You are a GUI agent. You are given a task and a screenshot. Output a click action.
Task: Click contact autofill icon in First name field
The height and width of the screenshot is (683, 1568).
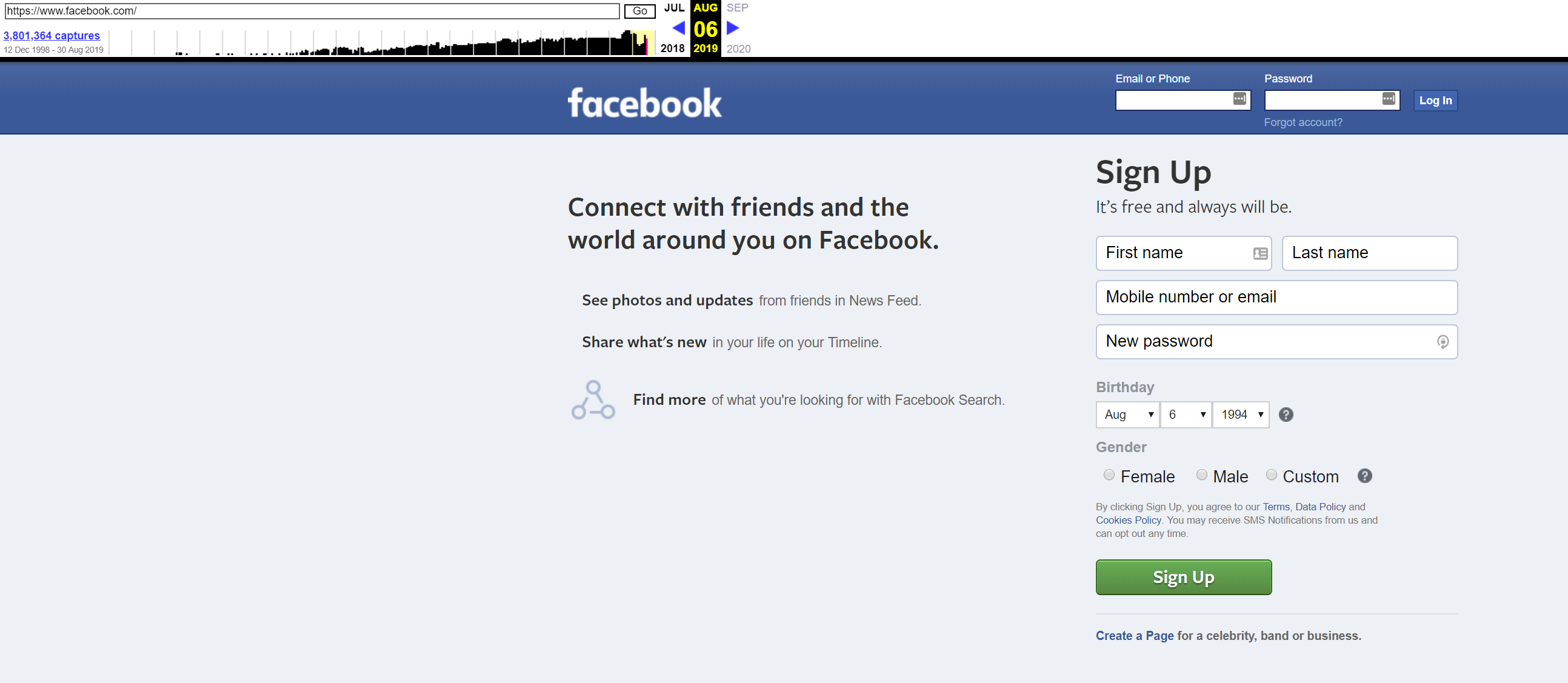tap(1260, 253)
